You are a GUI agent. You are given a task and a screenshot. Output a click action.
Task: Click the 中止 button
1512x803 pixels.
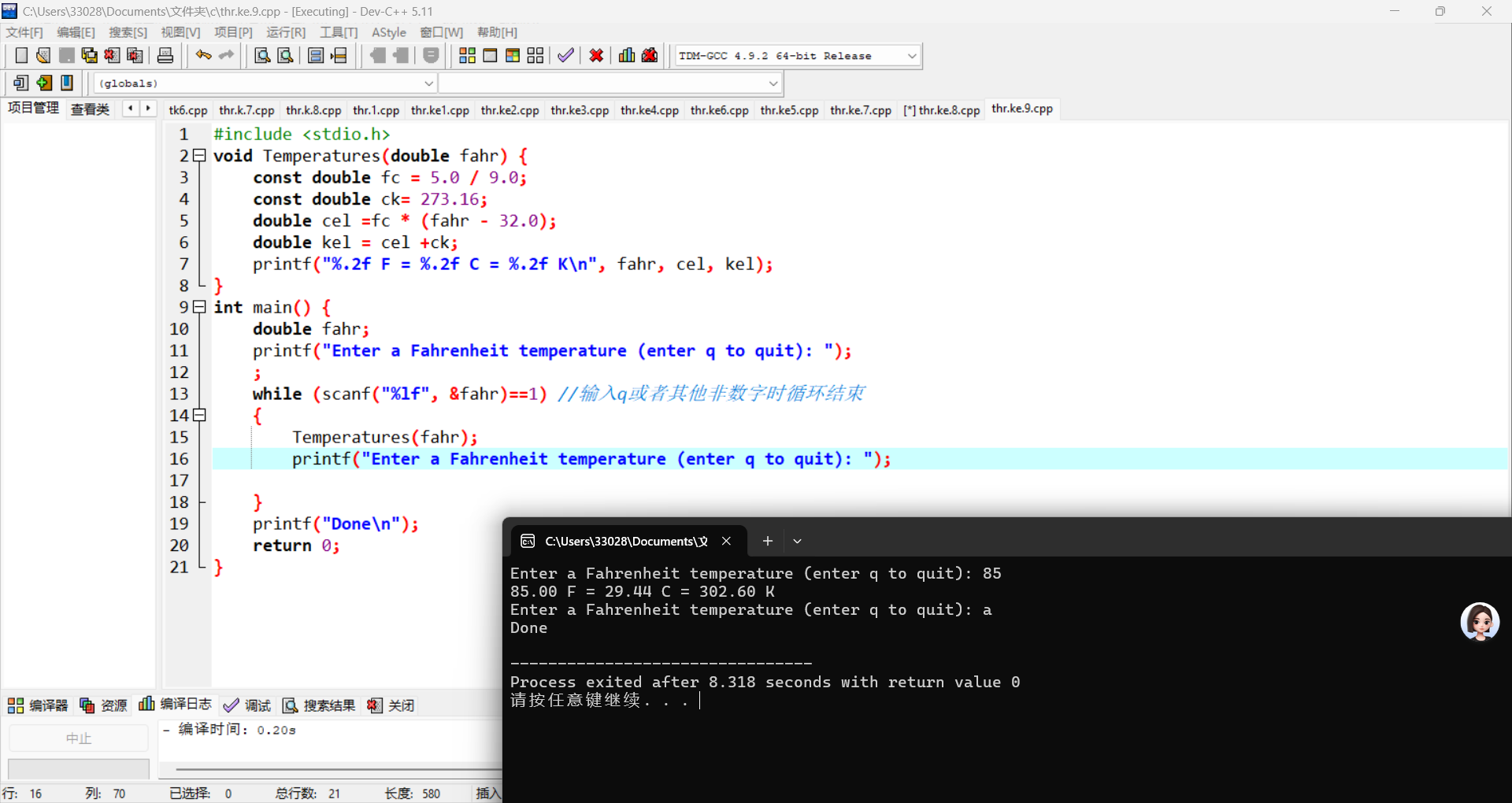[x=79, y=738]
